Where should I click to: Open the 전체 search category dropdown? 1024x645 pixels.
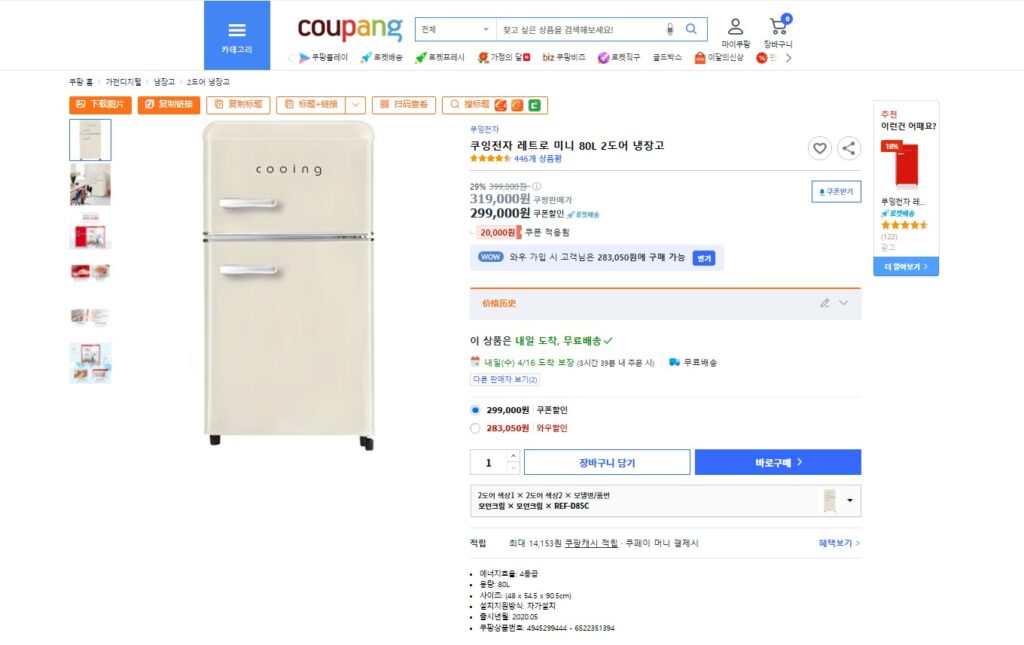(455, 30)
